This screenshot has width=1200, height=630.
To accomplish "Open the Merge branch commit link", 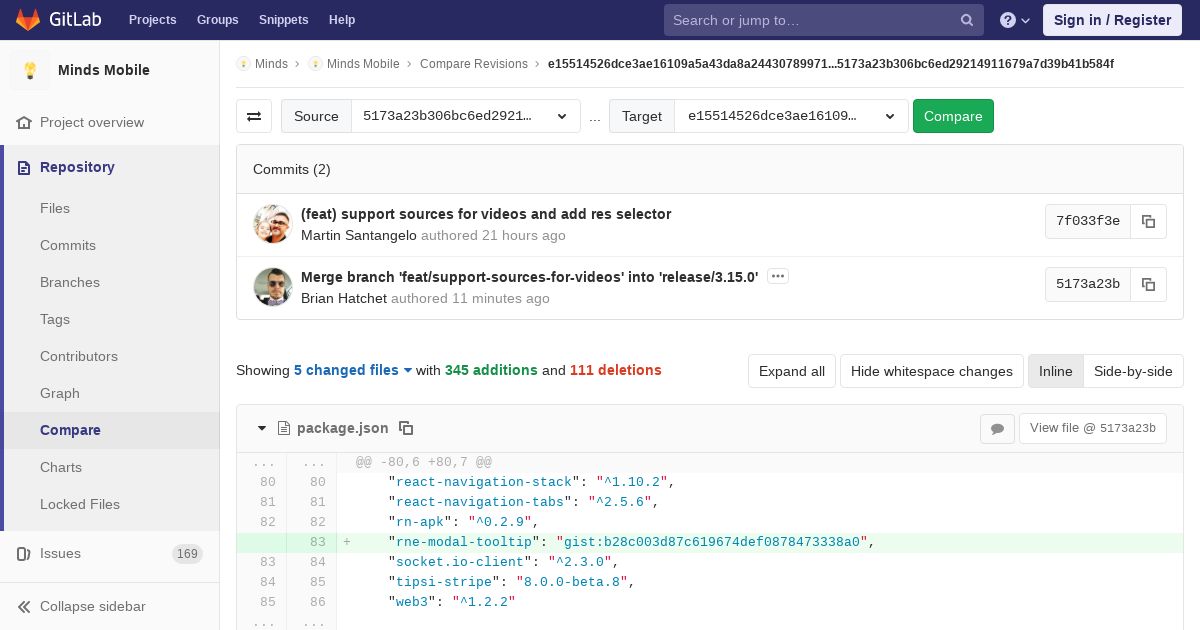I will pyautogui.click(x=530, y=277).
